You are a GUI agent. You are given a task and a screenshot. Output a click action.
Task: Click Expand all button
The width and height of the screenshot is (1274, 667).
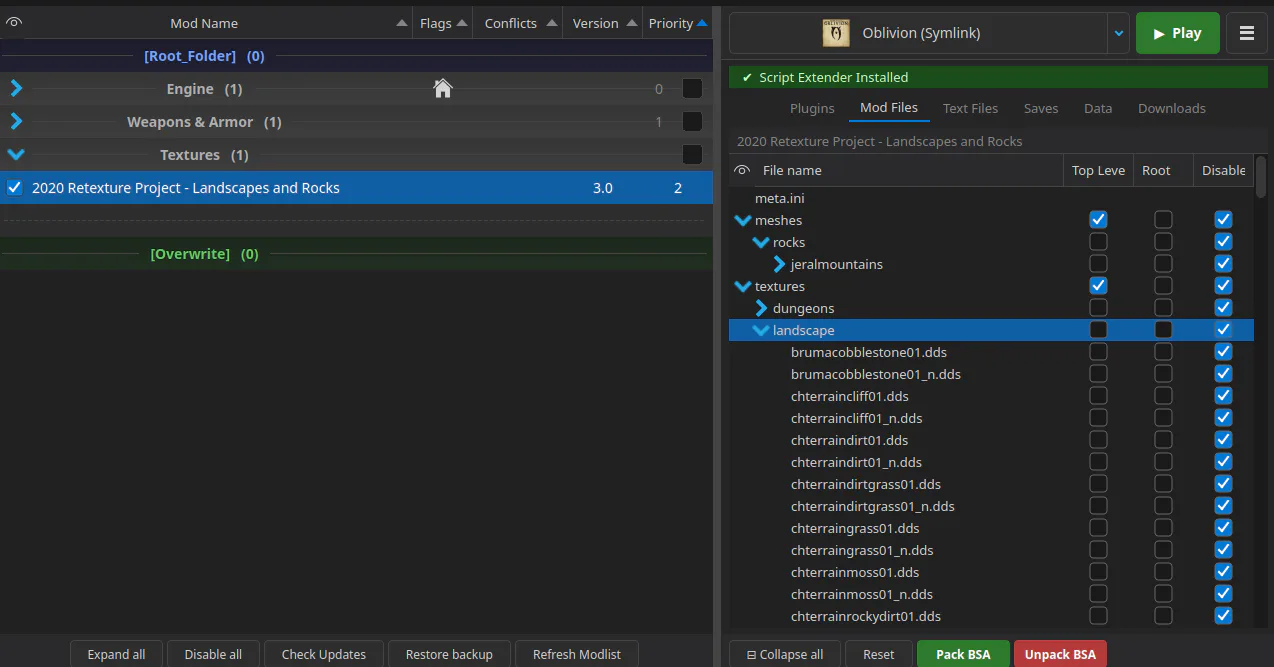pyautogui.click(x=116, y=654)
